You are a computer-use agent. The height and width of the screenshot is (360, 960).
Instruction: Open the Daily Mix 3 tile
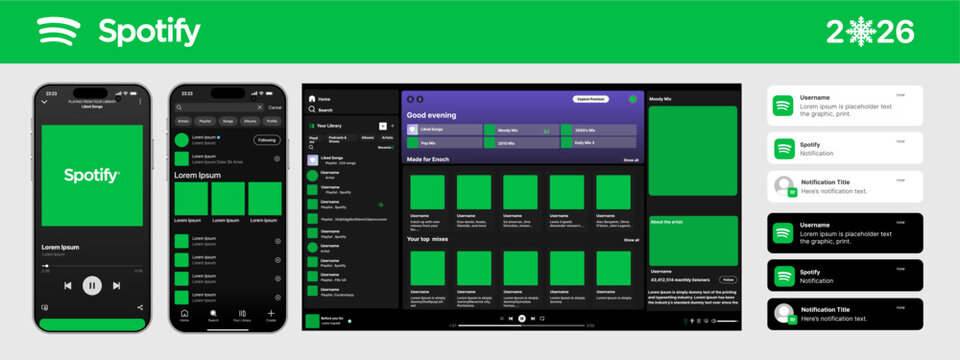click(x=598, y=143)
